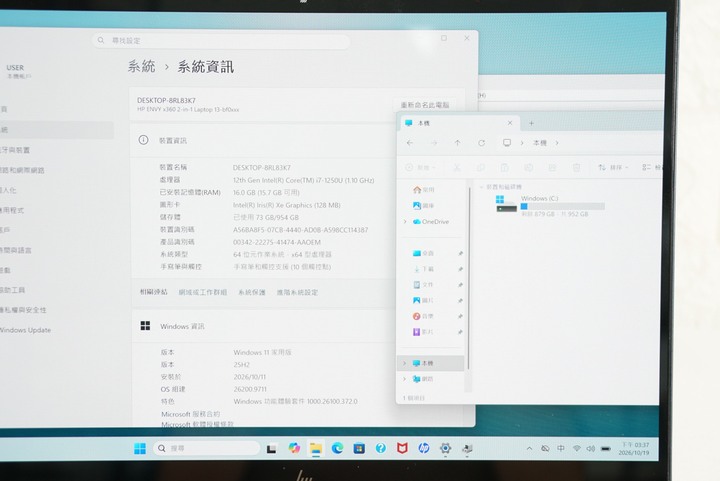Screen dimensions: 720x481
Task: Open Copilot from taskbar
Action: (x=294, y=448)
